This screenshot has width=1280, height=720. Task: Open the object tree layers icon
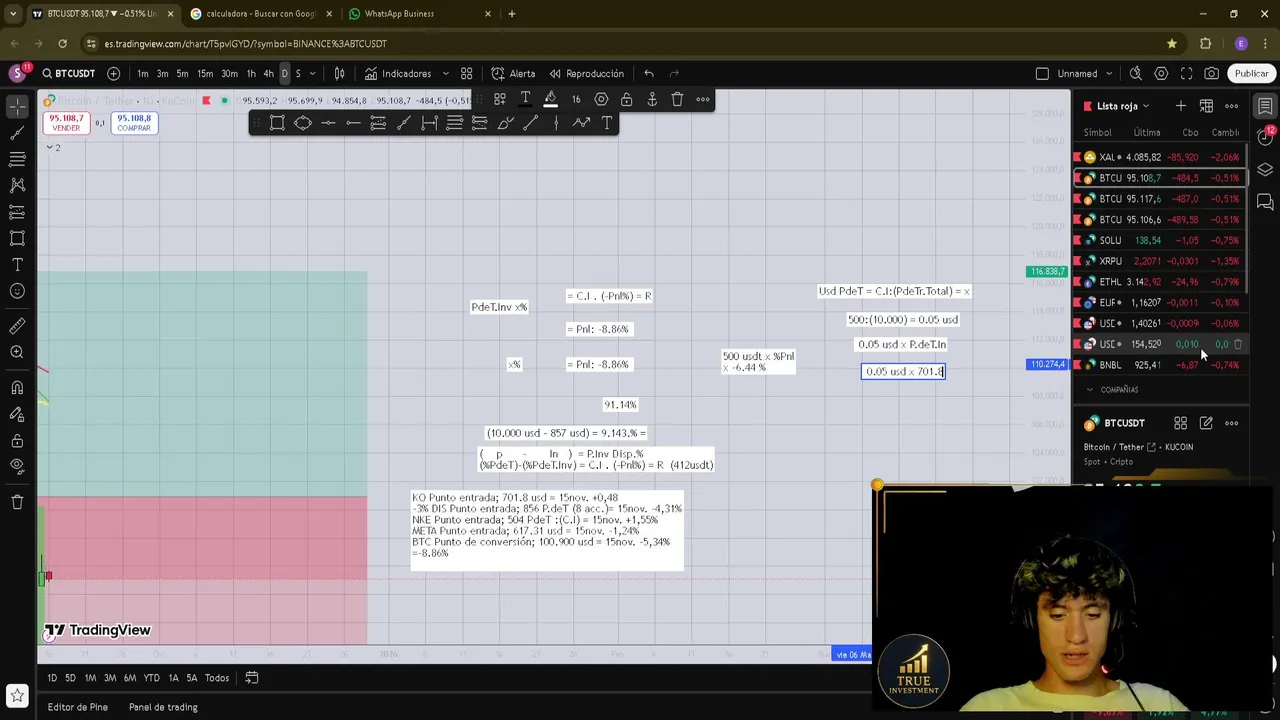tap(1265, 170)
